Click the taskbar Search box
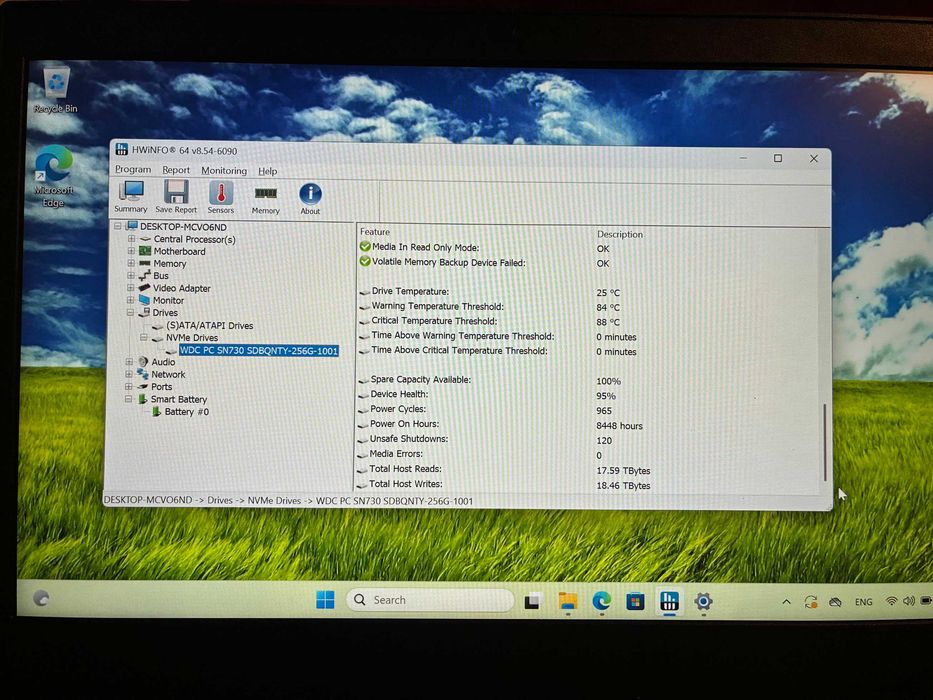Image resolution: width=933 pixels, height=700 pixels. [430, 600]
